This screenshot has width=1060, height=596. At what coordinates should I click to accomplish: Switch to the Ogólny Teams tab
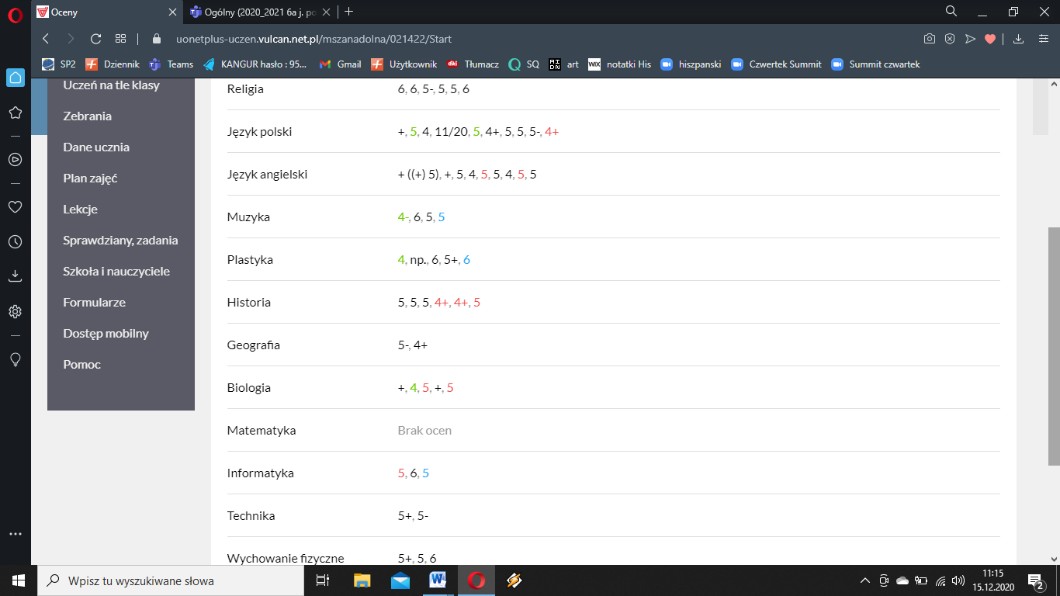258,12
